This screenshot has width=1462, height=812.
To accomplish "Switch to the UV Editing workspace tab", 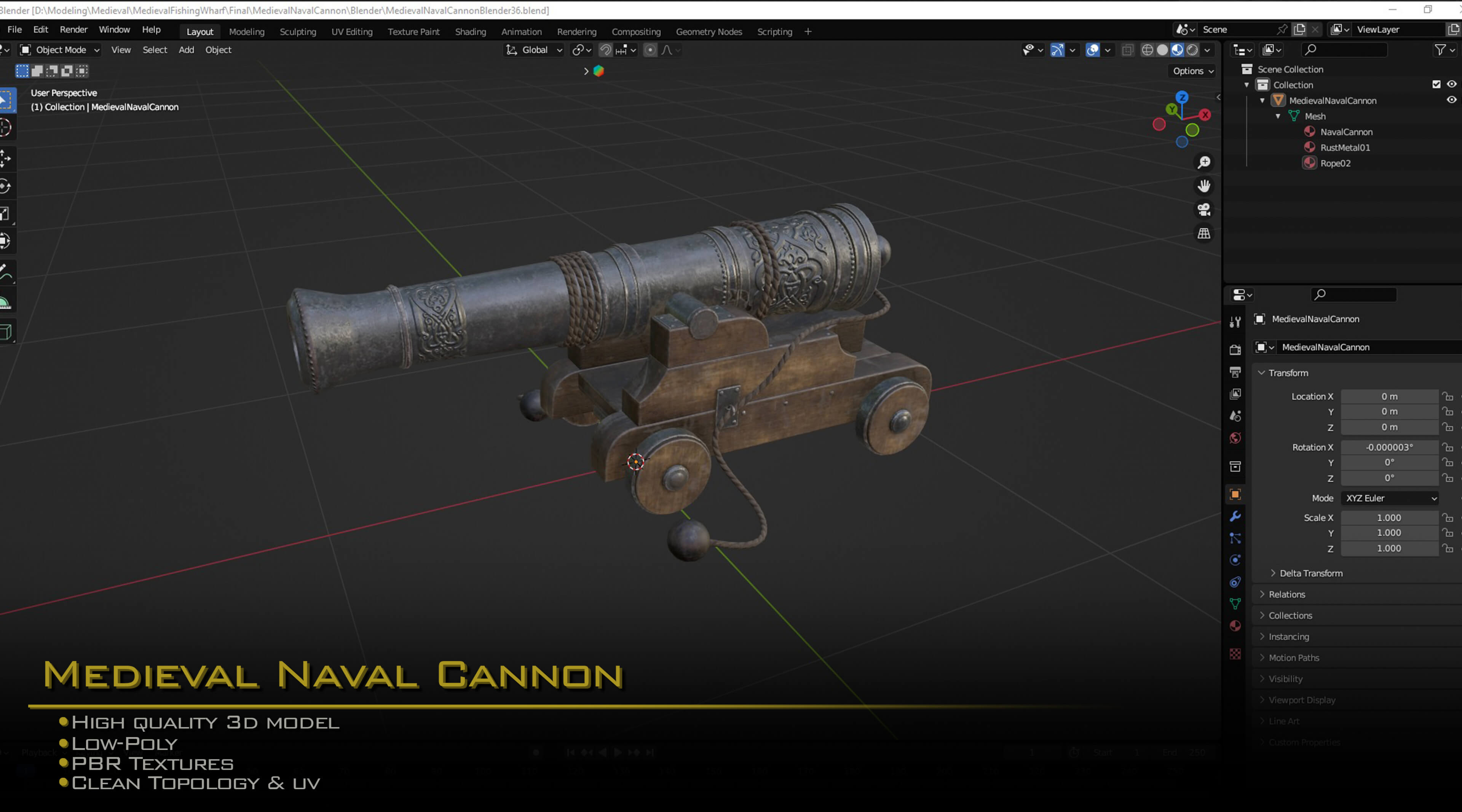I will click(x=352, y=32).
